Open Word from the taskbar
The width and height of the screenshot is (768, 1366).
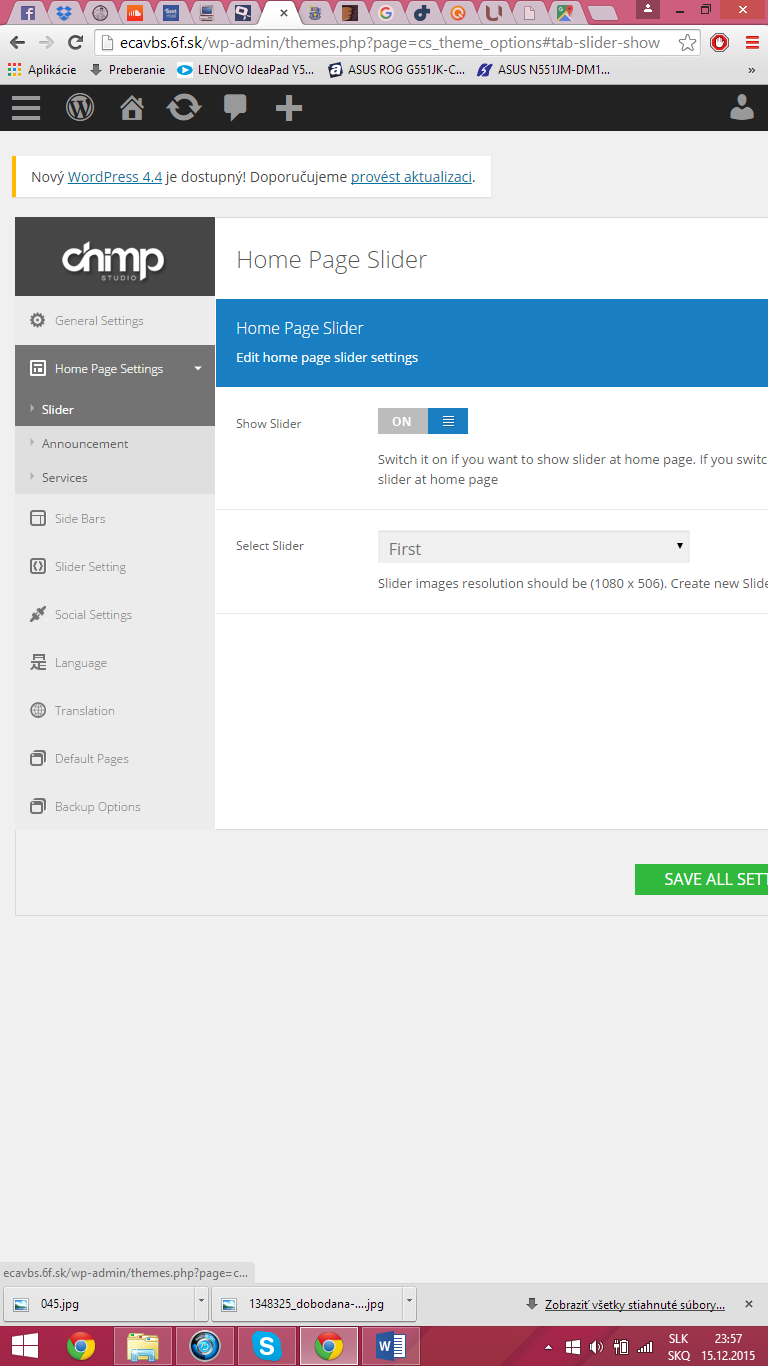click(389, 1347)
